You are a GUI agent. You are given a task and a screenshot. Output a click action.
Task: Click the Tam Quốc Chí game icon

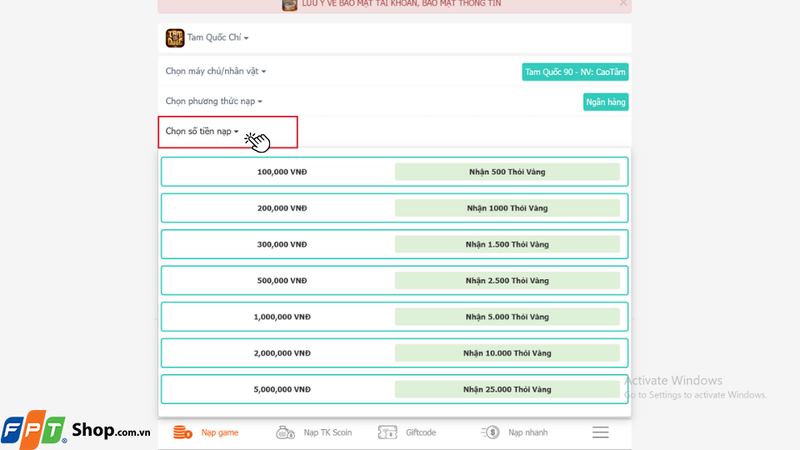(x=174, y=38)
